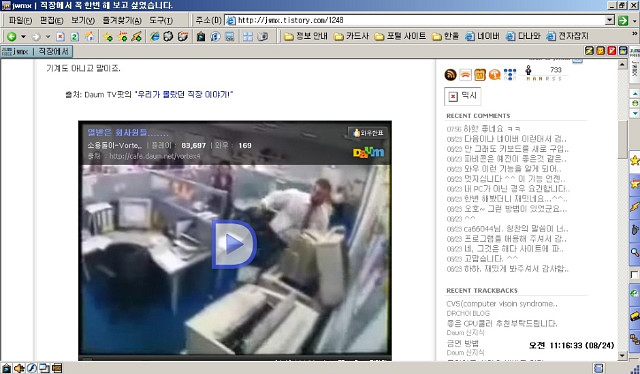Expand the Forward button history dropdown
Screen dimensions: 640x374
coord(48,36)
